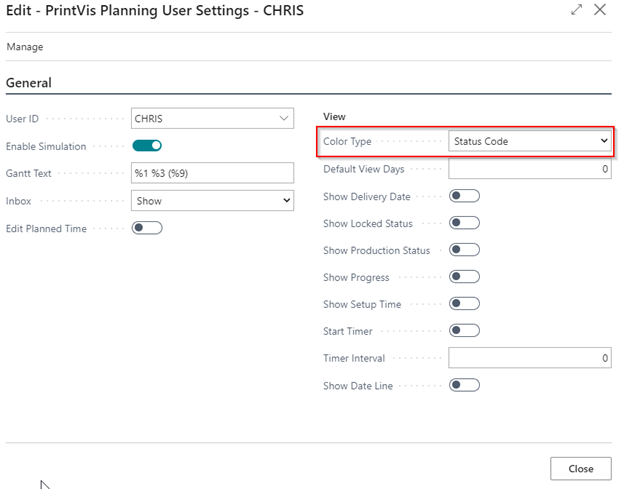Viewport: 624px width, 489px height.
Task: Switch on Show Progress
Action: (464, 277)
